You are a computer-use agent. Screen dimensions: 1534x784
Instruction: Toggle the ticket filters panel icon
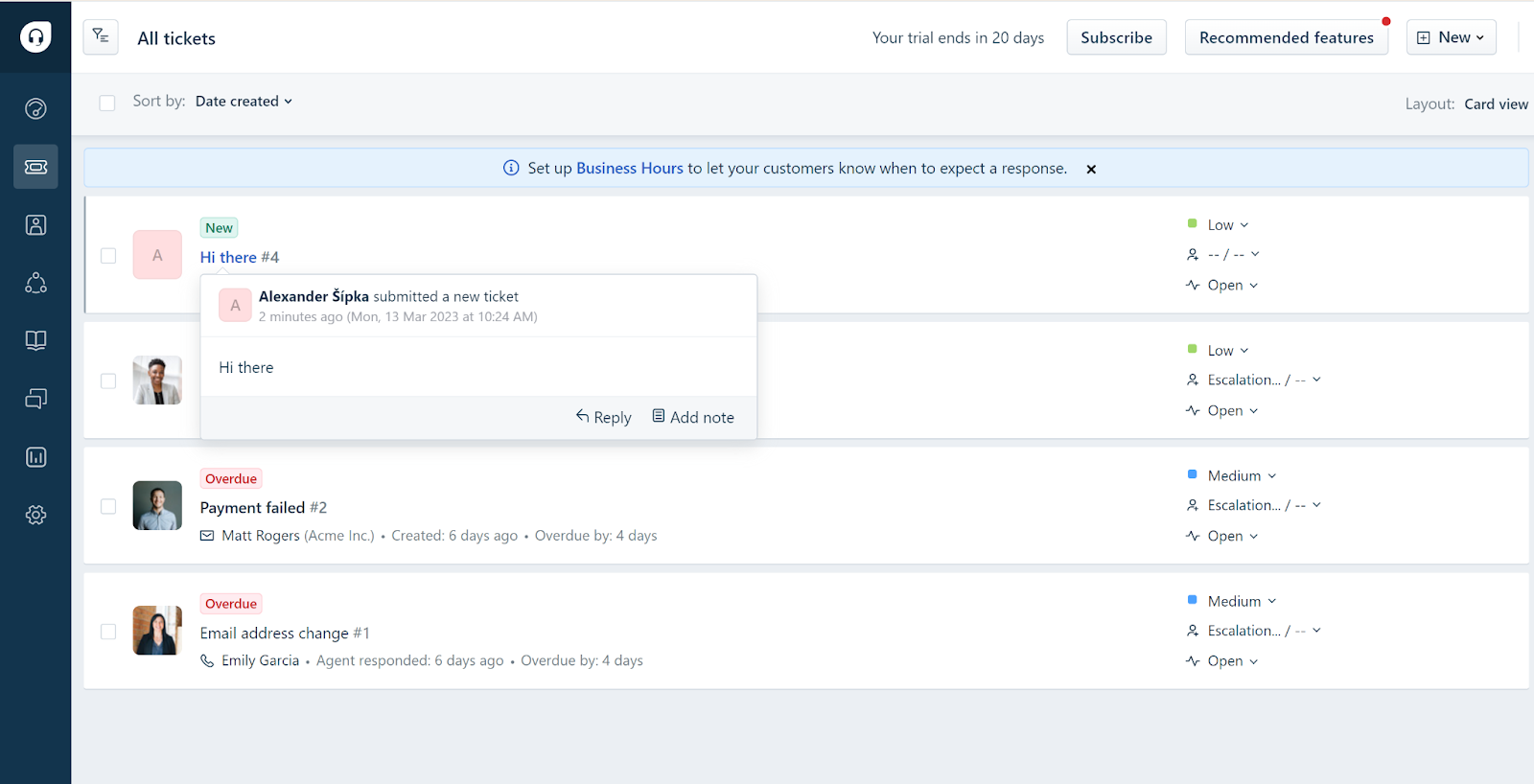(101, 37)
